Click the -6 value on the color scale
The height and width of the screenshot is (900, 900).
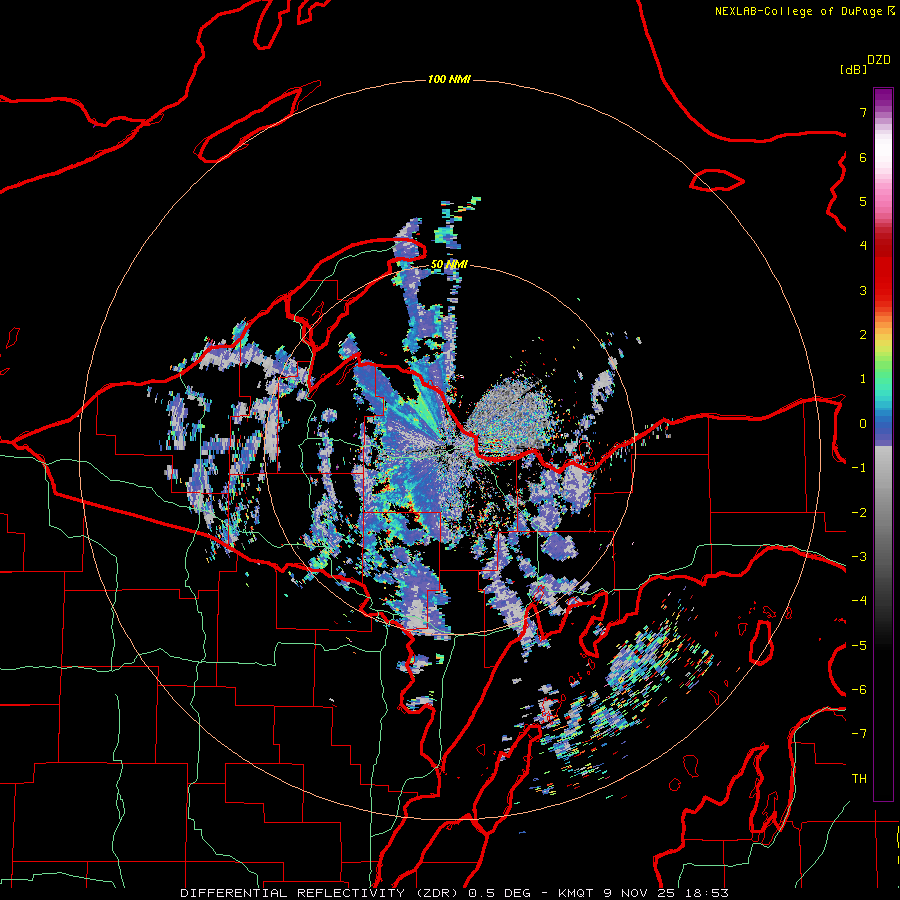[x=859, y=690]
